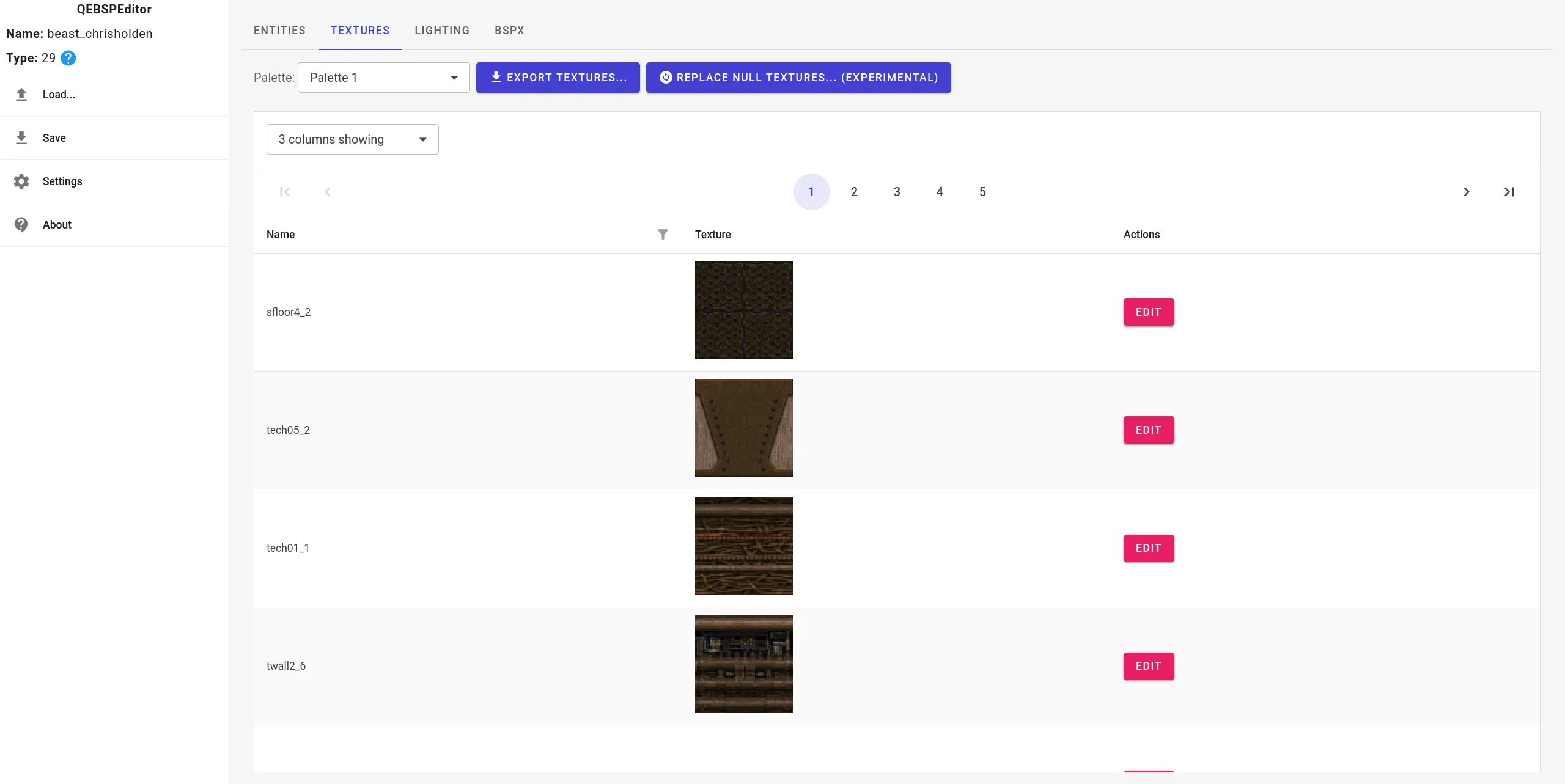Click the tech01_1 texture thumbnail

tap(744, 546)
